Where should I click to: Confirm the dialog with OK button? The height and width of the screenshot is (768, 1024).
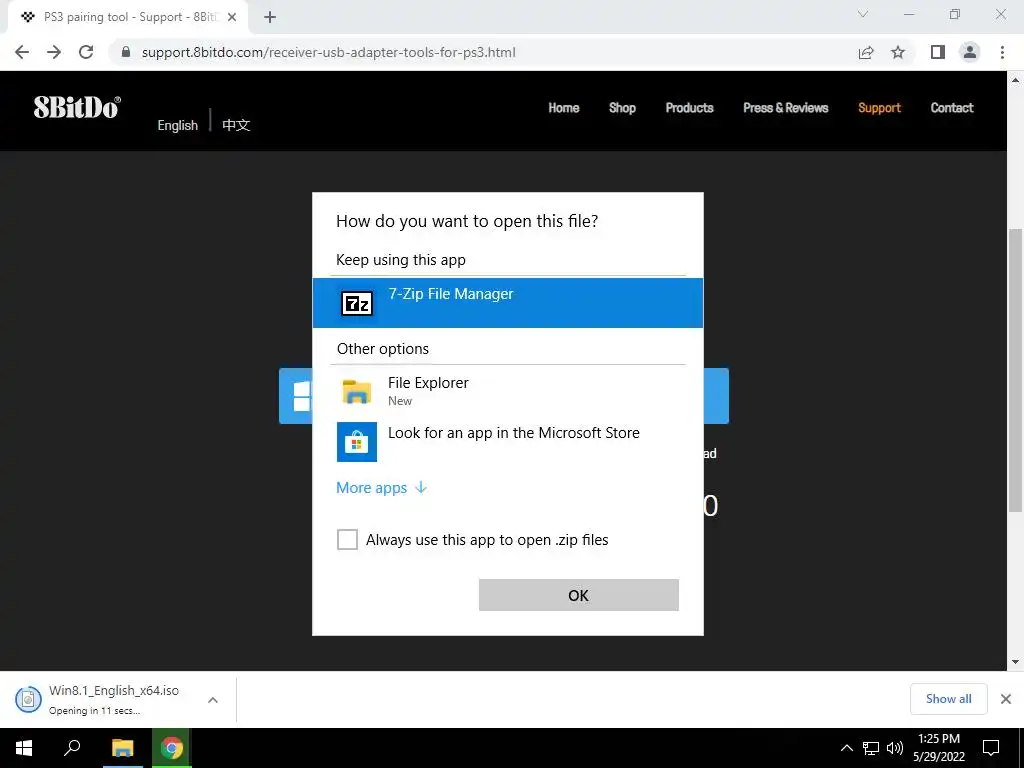tap(579, 595)
